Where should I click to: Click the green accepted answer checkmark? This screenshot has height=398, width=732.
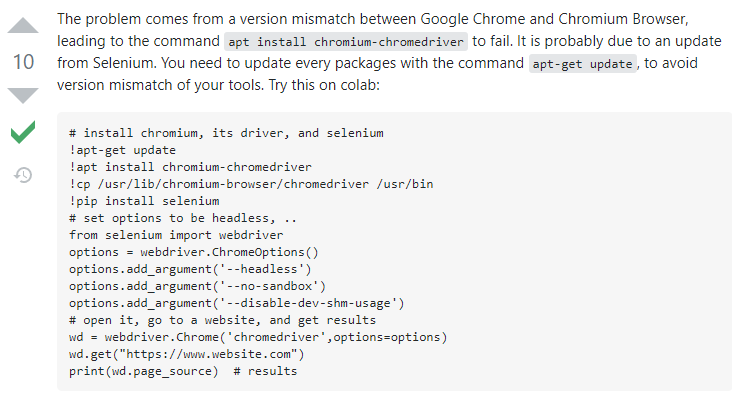click(x=23, y=132)
